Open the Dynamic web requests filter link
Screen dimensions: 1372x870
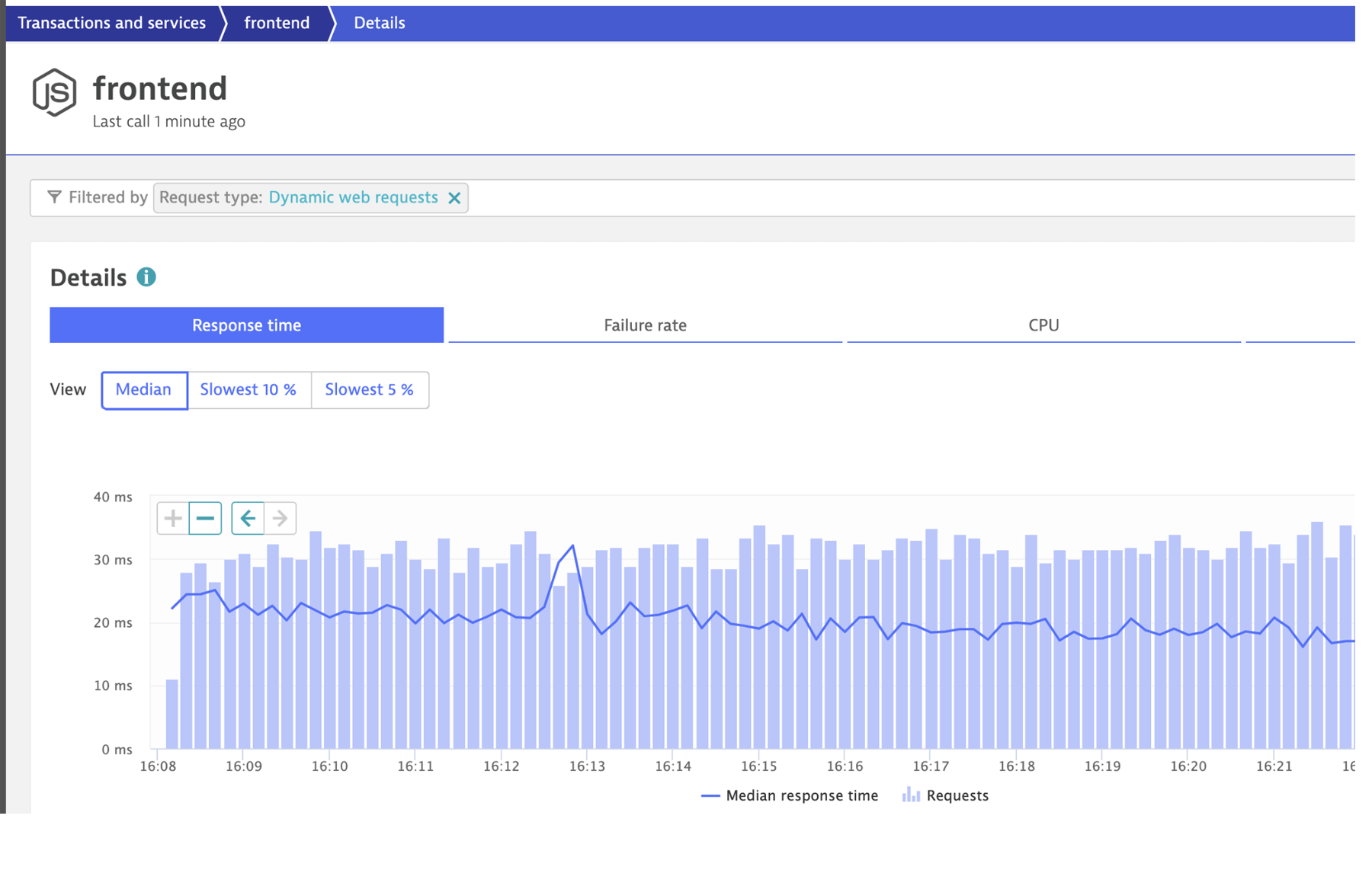(353, 197)
